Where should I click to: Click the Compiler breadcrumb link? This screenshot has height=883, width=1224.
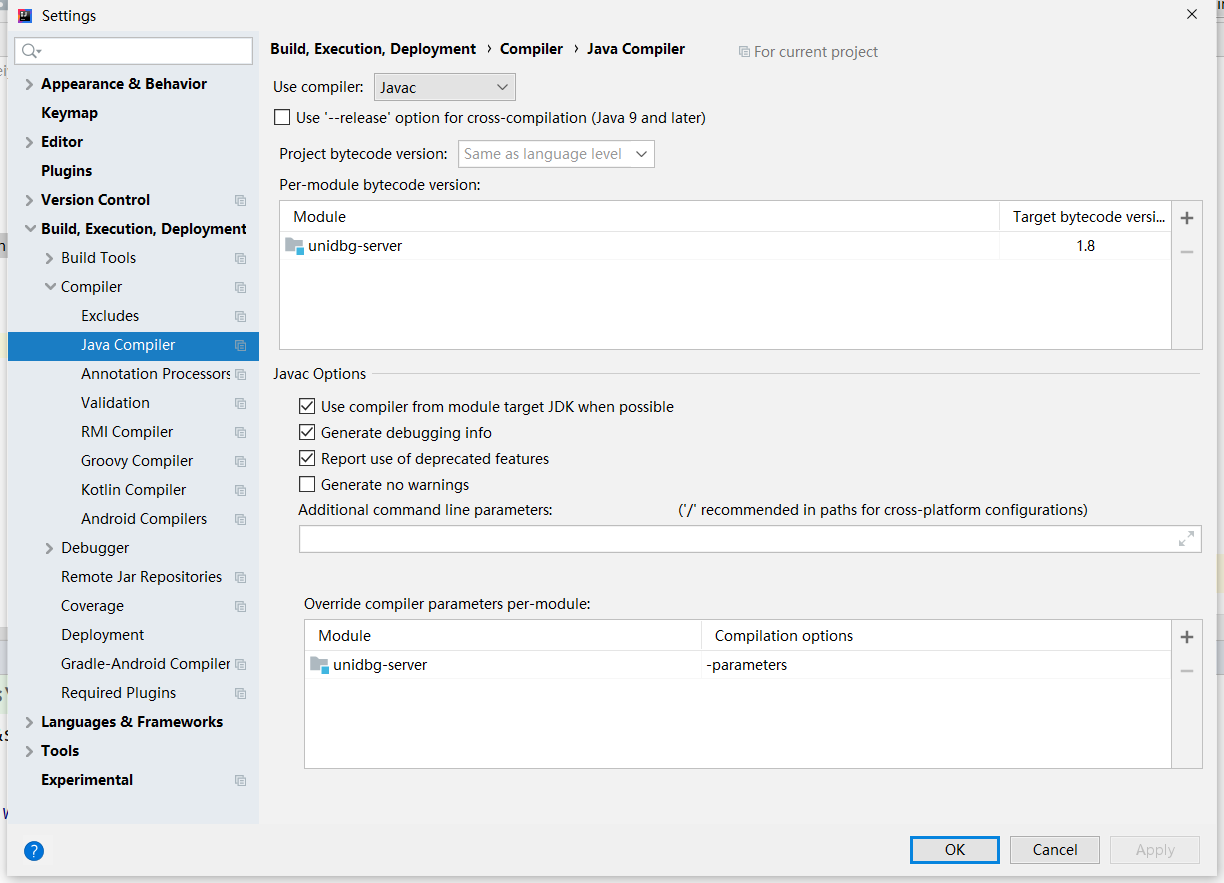[x=531, y=49]
